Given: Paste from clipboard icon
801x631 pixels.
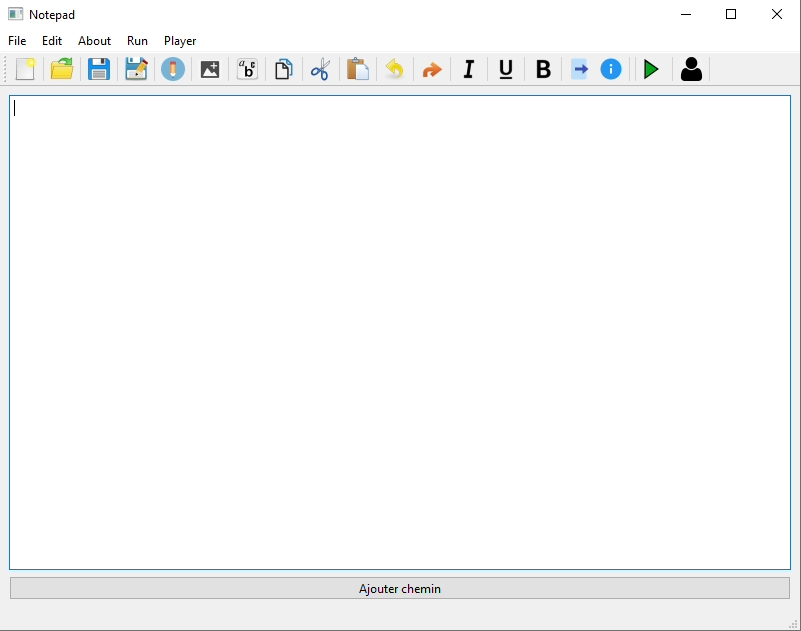Looking at the screenshot, I should point(357,69).
